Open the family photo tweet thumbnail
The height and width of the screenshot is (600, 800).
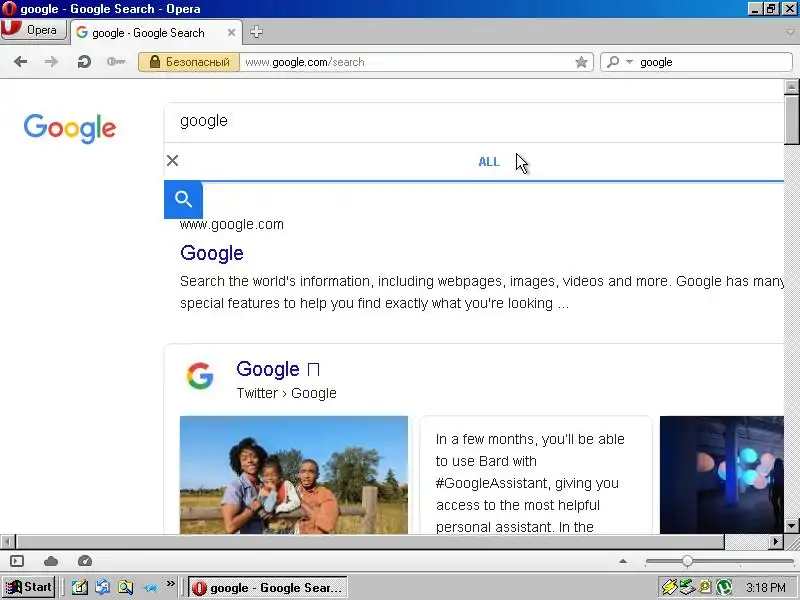pyautogui.click(x=294, y=475)
